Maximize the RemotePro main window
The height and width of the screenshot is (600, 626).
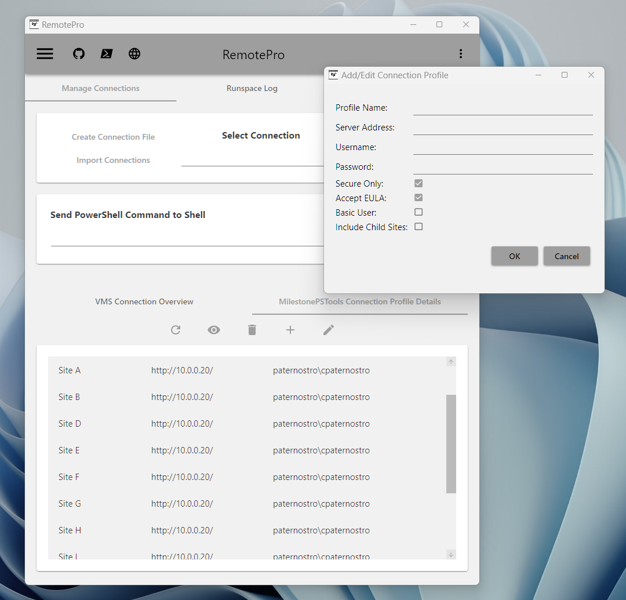(x=439, y=24)
